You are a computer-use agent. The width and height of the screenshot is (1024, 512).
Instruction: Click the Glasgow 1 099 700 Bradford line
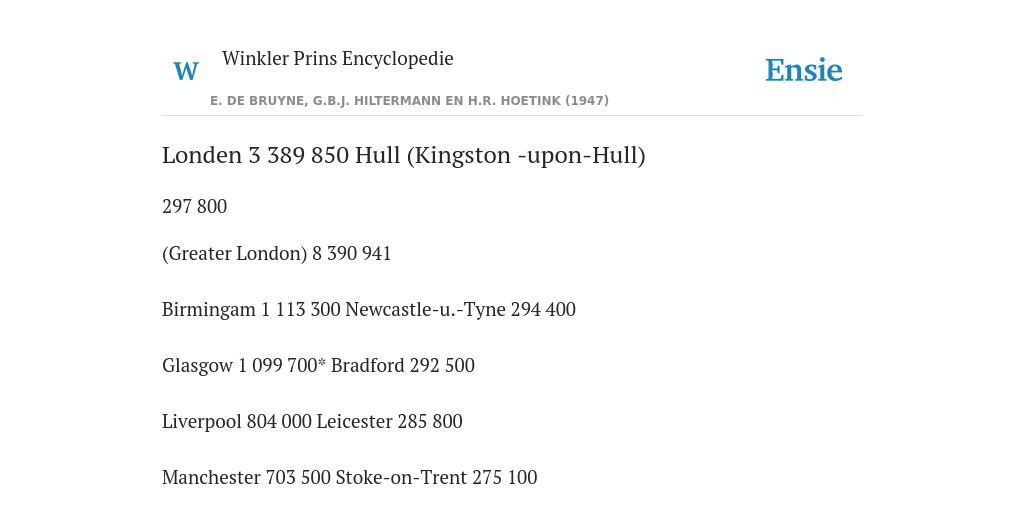point(318,366)
